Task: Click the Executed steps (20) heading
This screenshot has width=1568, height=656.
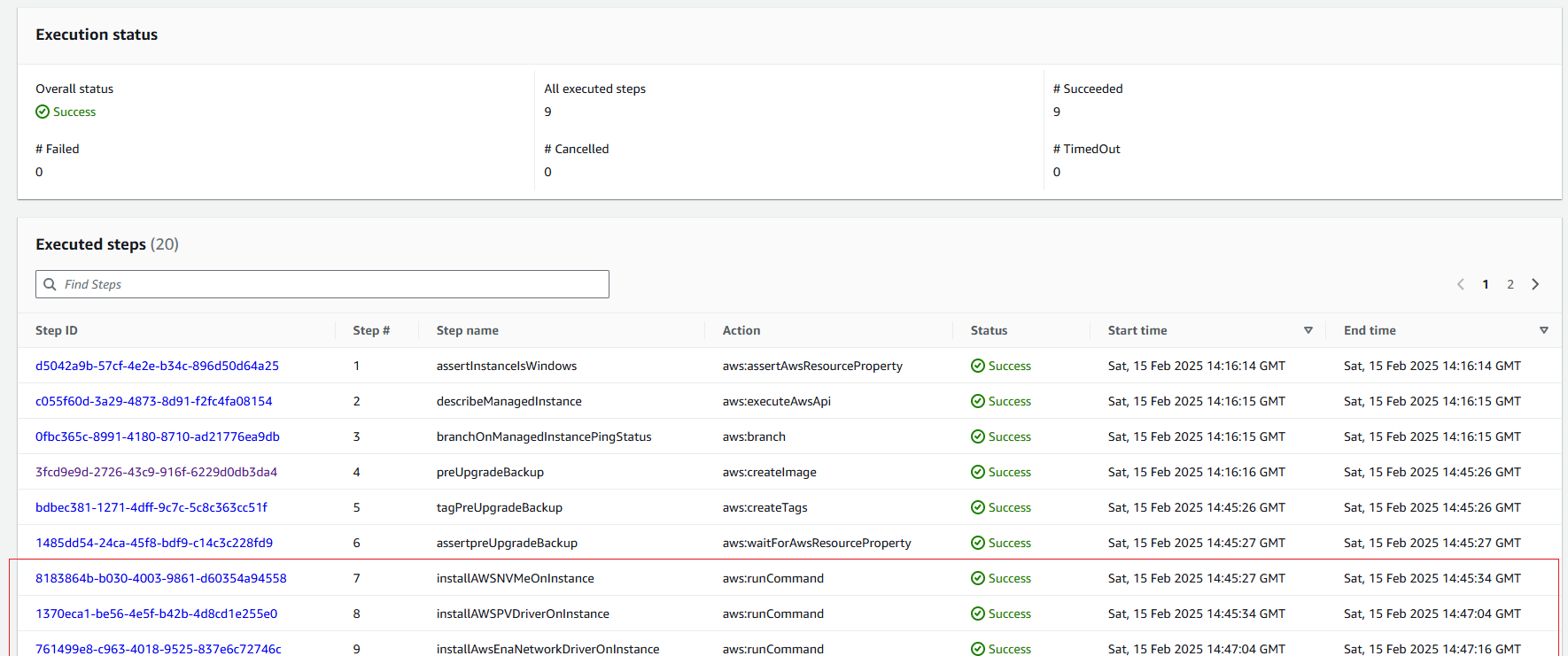Action: [107, 244]
